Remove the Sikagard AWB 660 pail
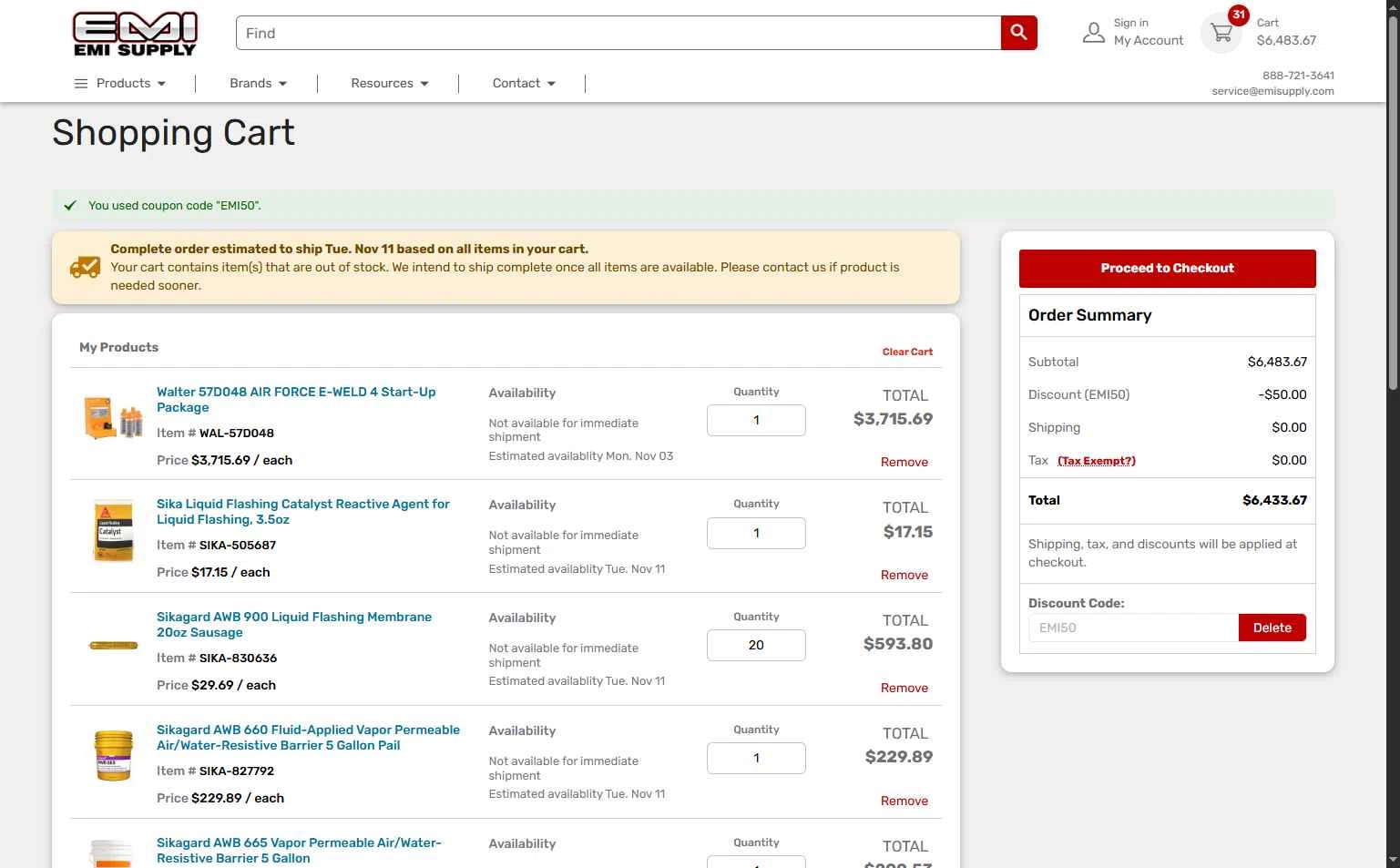This screenshot has width=1400, height=868. 904,802
